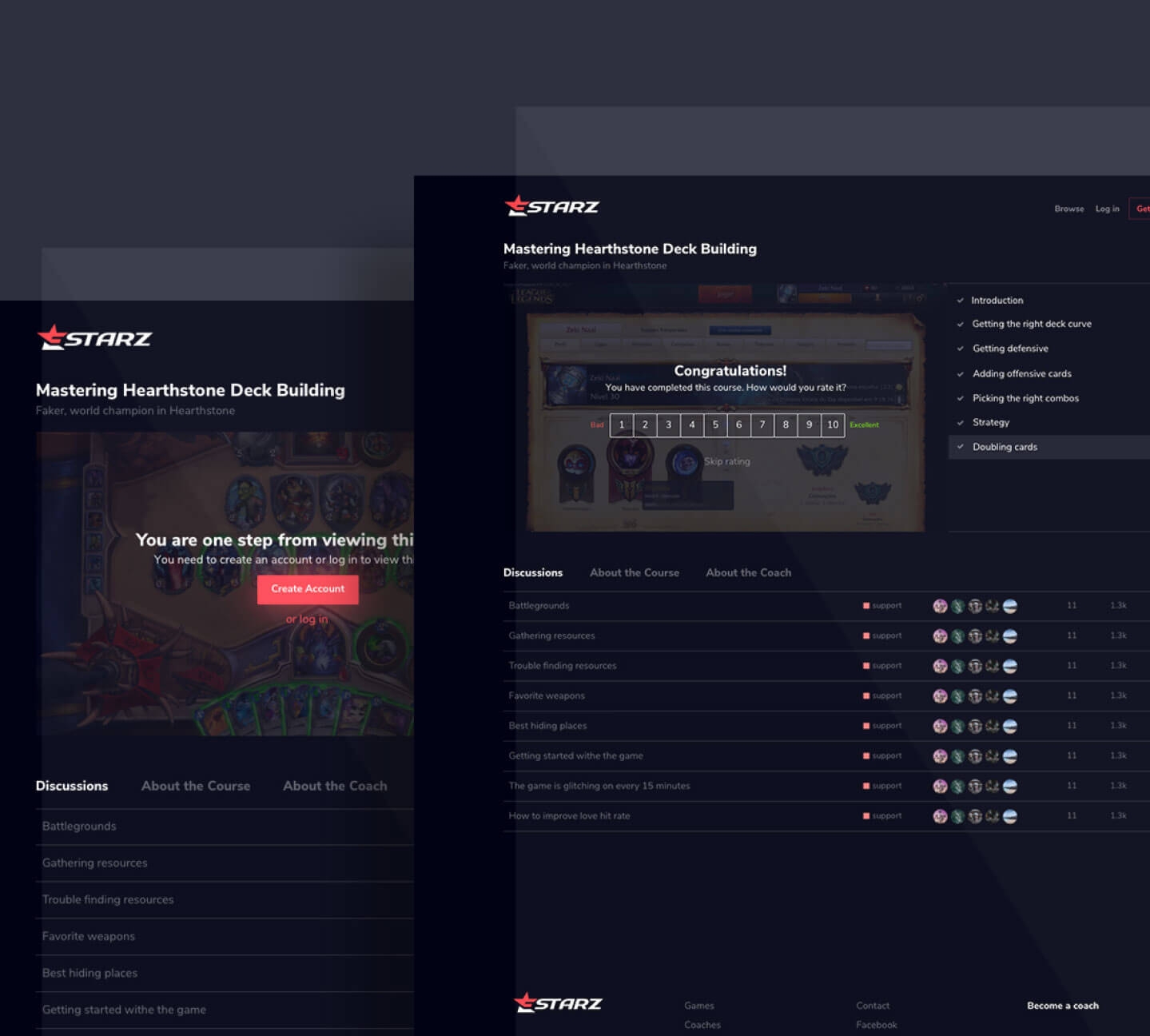Click the Hearthstone video thumbnail on the left page
The height and width of the screenshot is (1036, 1150).
[225, 584]
